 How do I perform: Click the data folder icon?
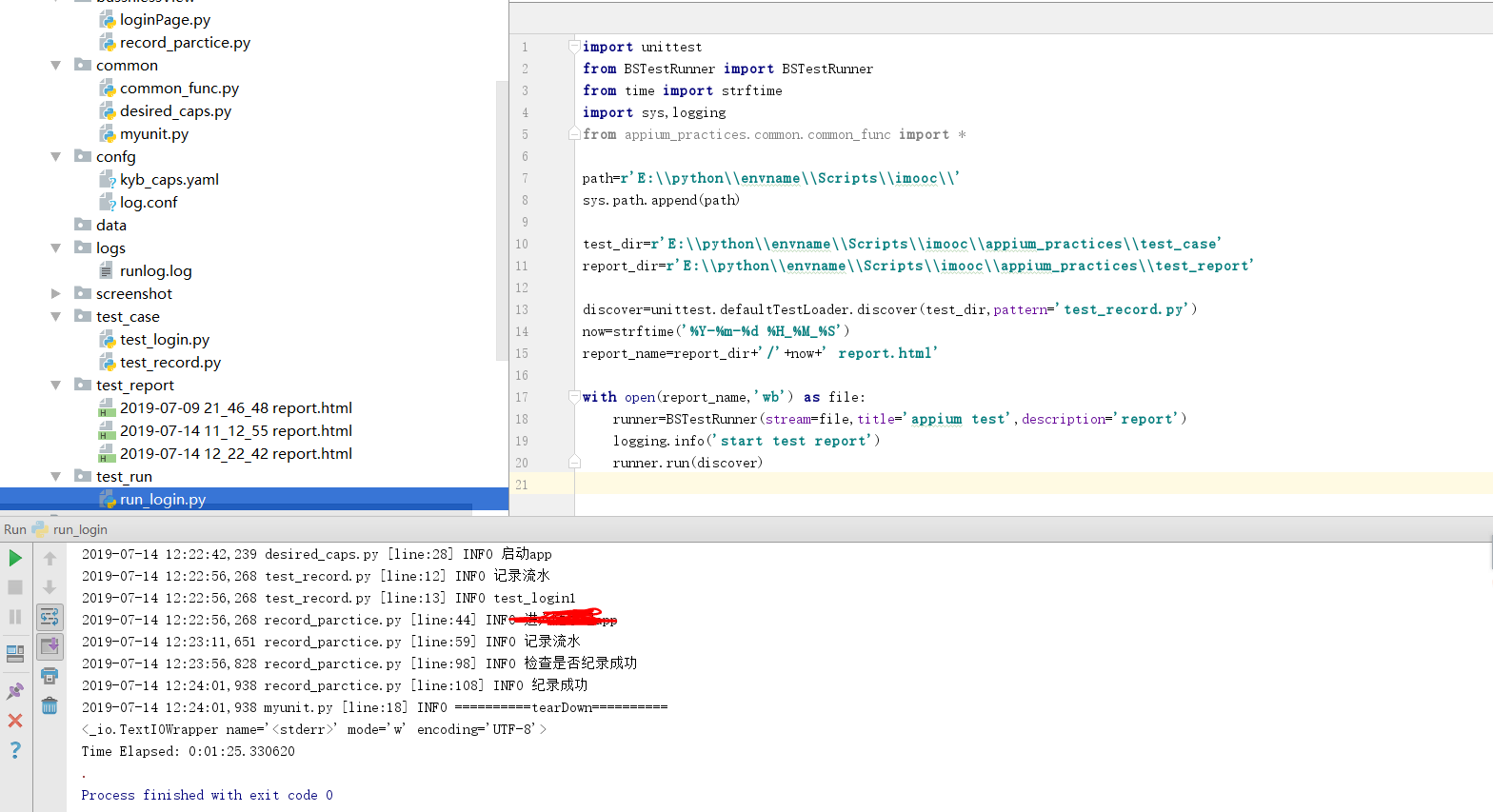(83, 225)
